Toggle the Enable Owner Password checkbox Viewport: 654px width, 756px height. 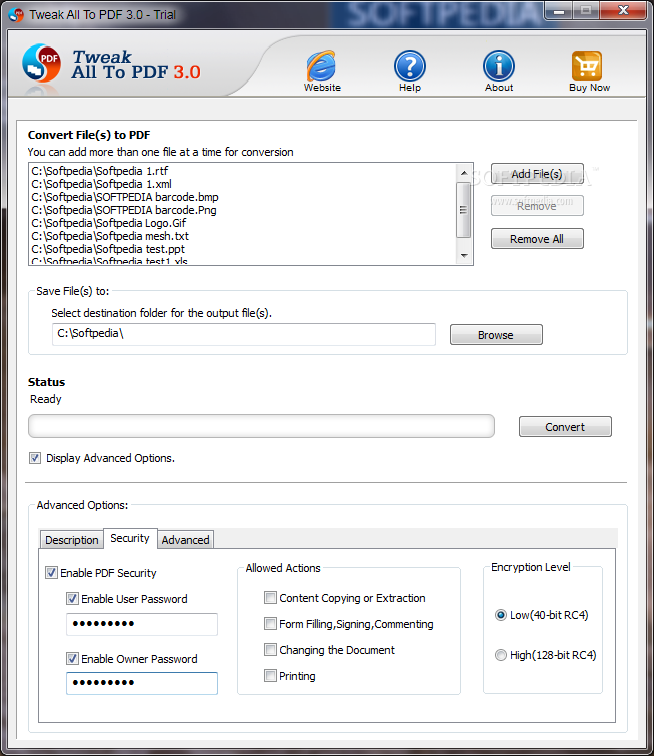click(x=72, y=658)
